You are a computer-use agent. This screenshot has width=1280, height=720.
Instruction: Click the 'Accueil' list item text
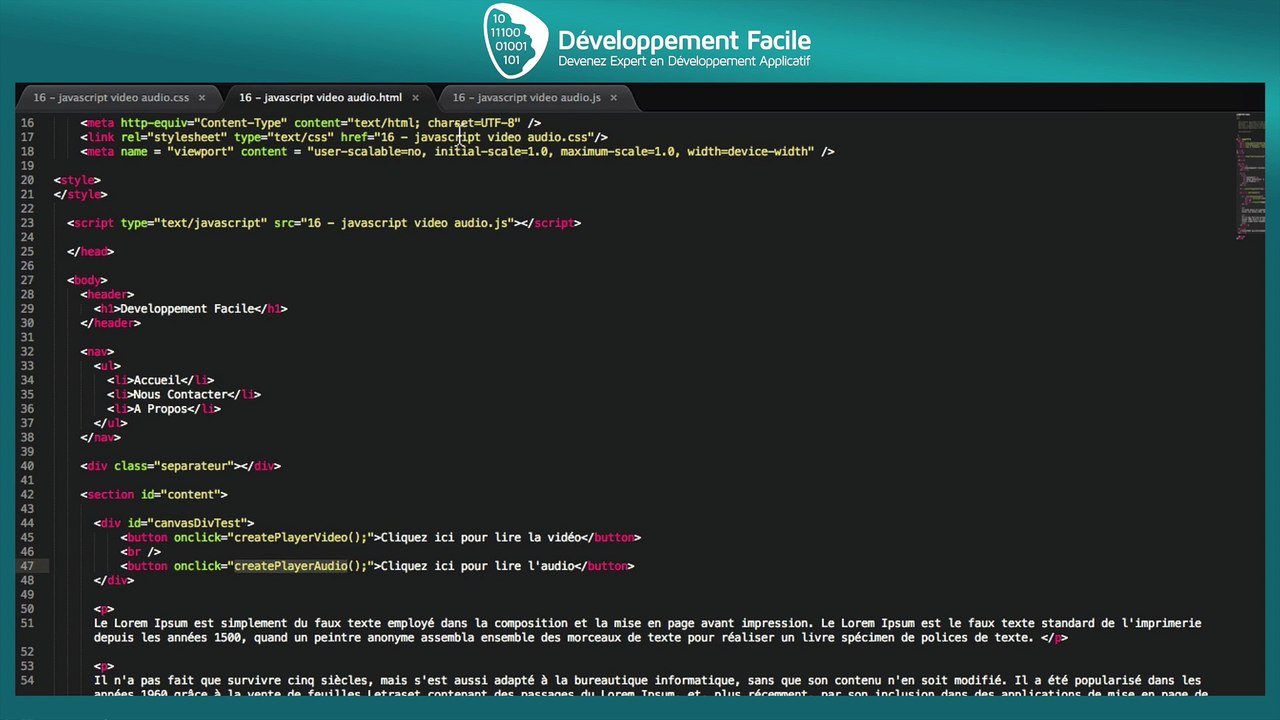157,380
